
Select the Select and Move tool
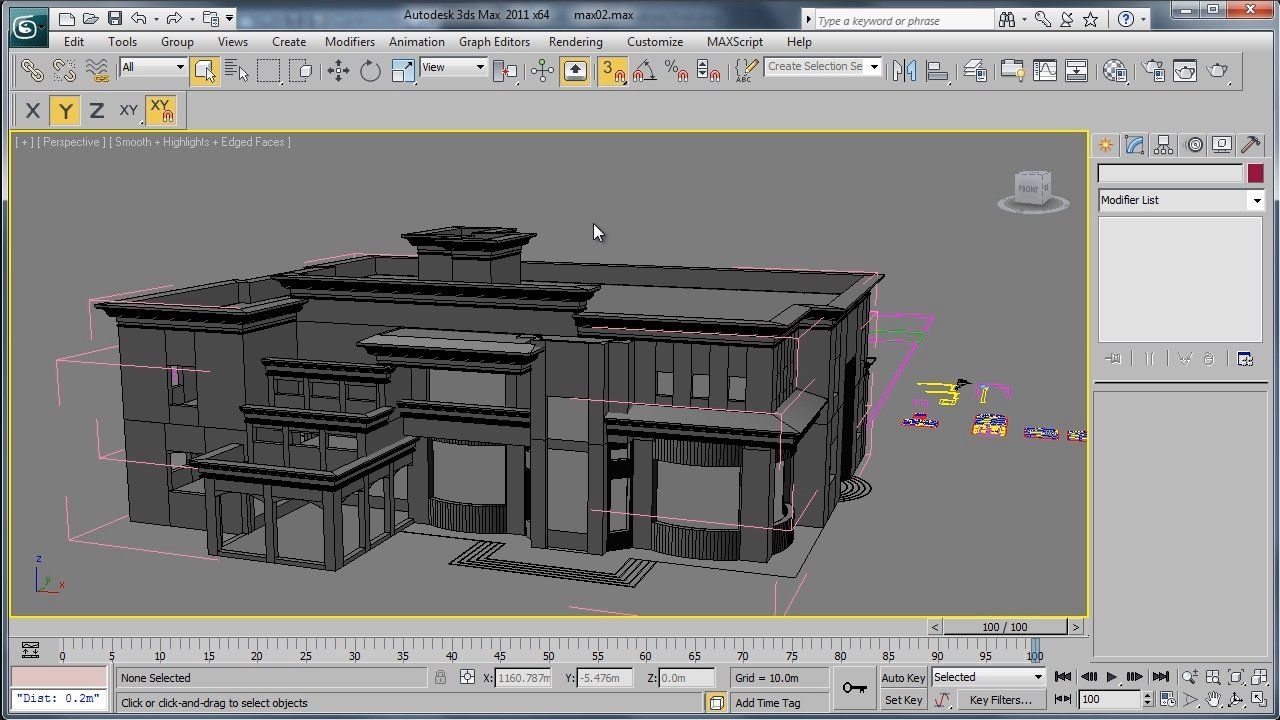click(338, 70)
